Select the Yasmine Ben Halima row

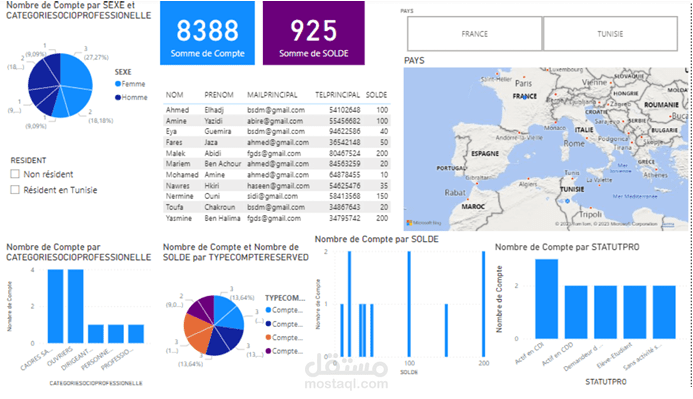pyautogui.click(x=277, y=218)
